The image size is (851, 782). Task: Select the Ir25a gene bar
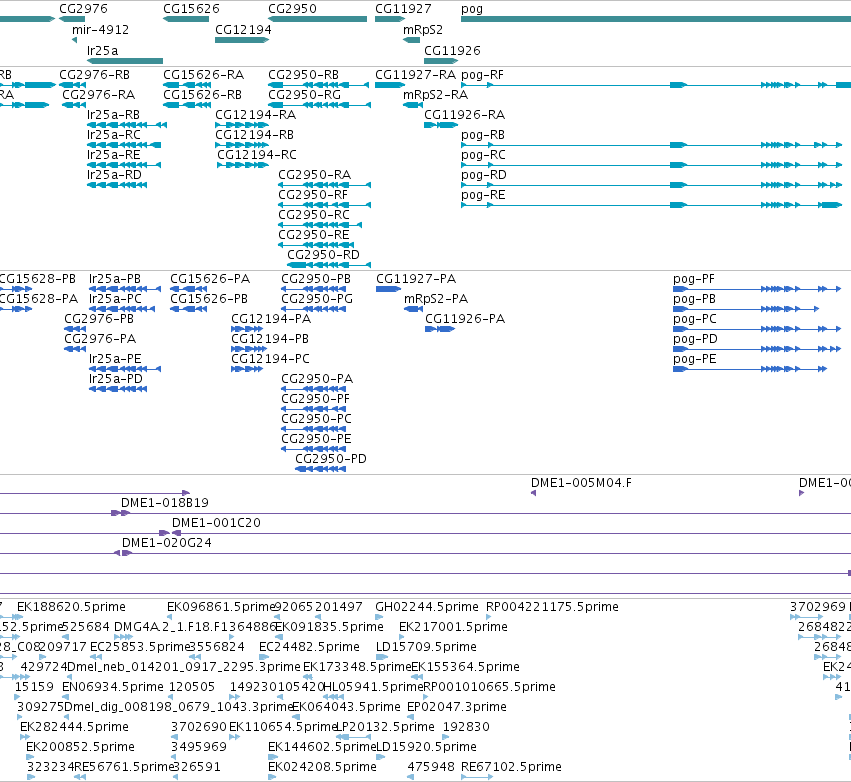tap(125, 61)
